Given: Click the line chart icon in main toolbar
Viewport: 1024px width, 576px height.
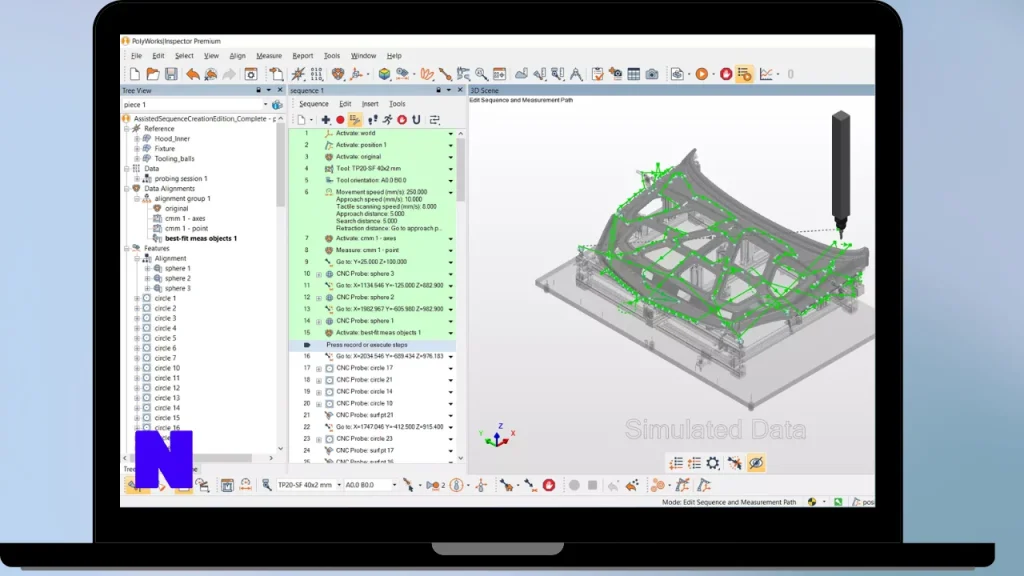Looking at the screenshot, I should [766, 74].
